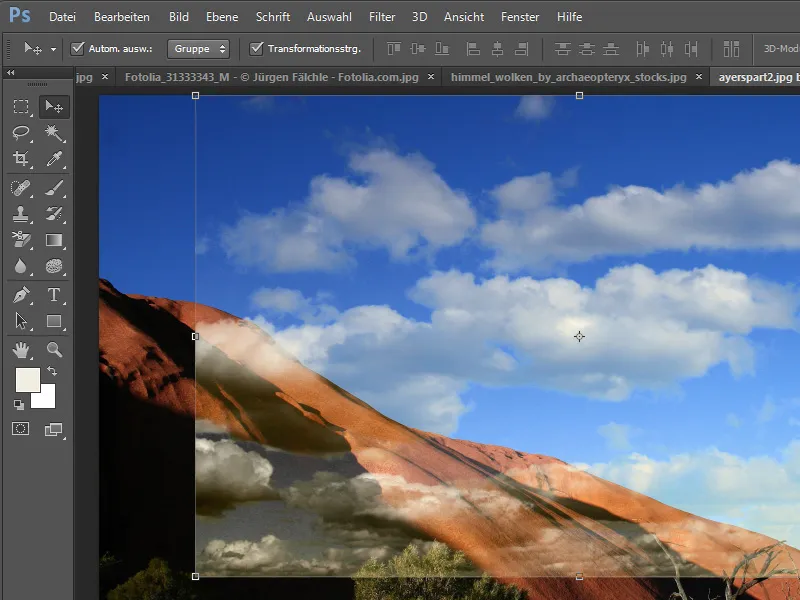Viewport: 800px width, 600px height.
Task: Click the Move tool preset icon in options bar
Action: point(33,48)
